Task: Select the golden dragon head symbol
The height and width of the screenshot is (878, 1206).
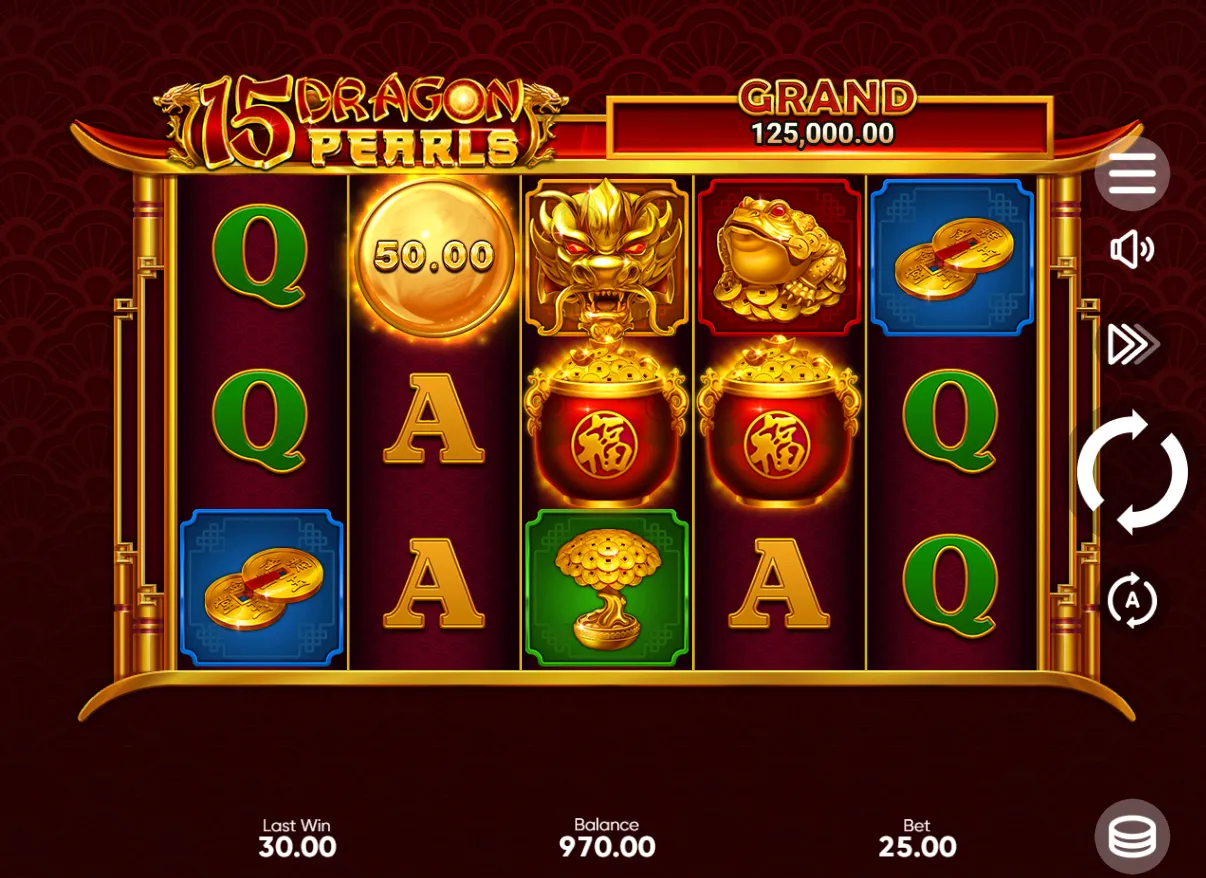Action: tap(606, 257)
